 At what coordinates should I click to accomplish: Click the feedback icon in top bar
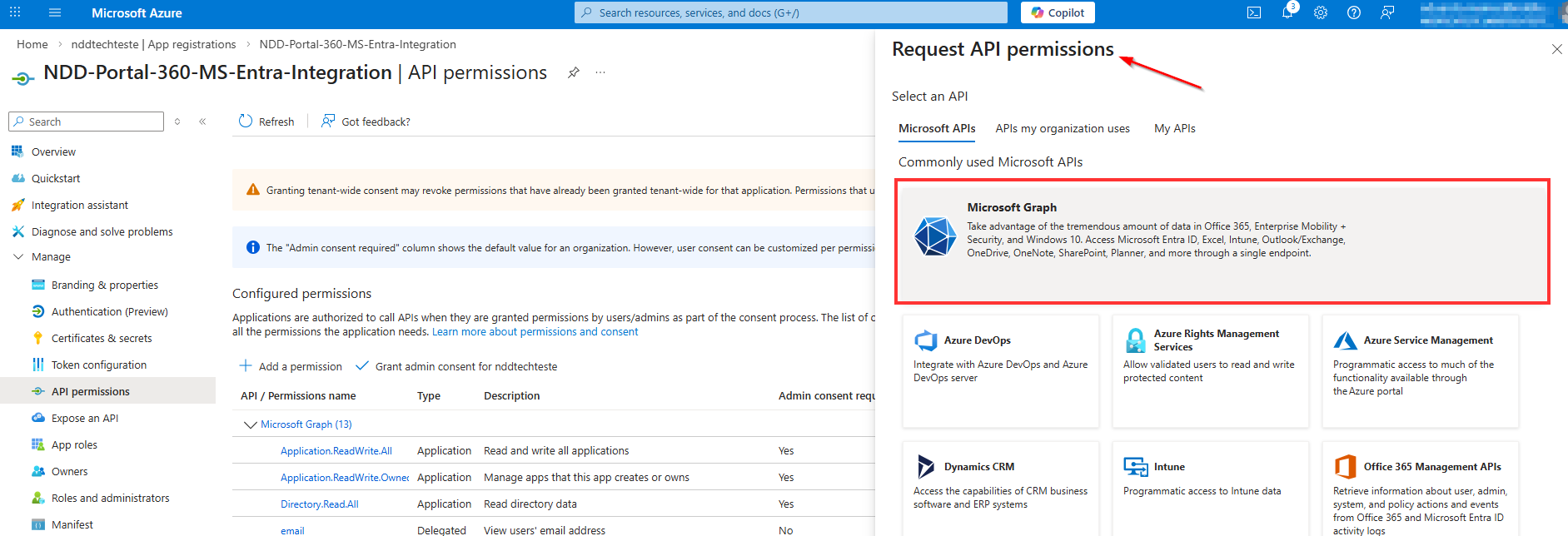[1387, 12]
